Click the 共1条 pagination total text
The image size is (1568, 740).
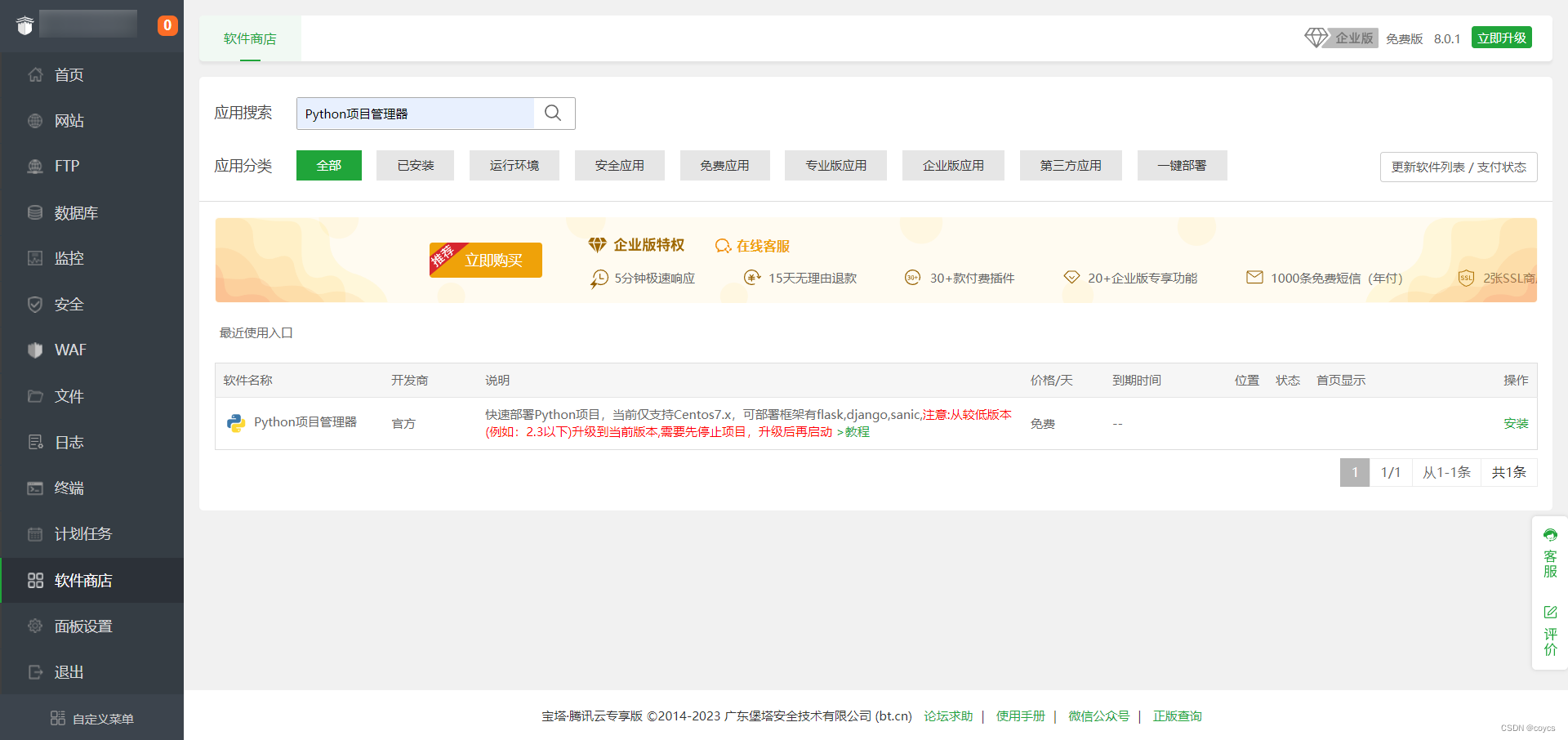tap(1509, 472)
